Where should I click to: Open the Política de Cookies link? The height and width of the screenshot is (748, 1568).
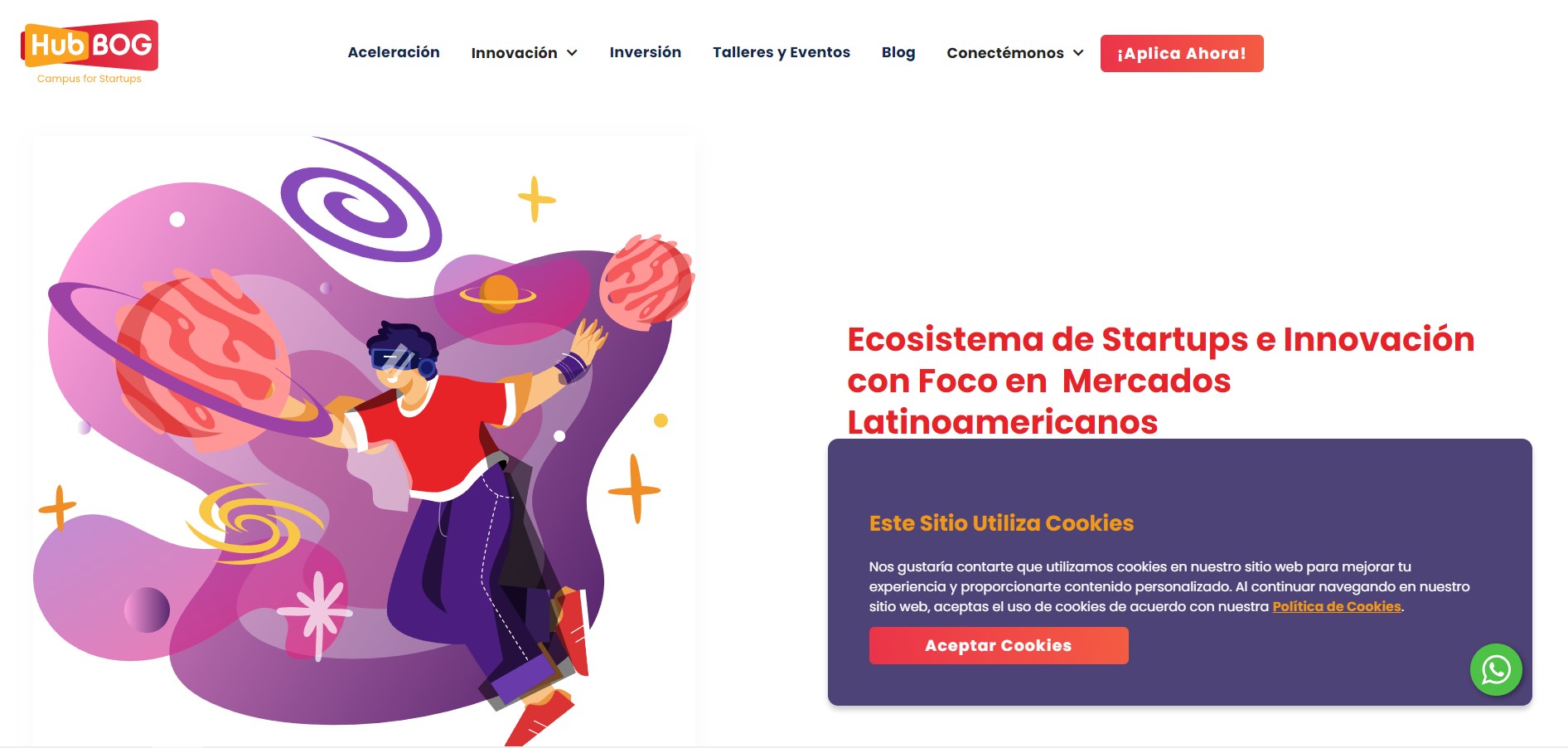[x=1337, y=606]
